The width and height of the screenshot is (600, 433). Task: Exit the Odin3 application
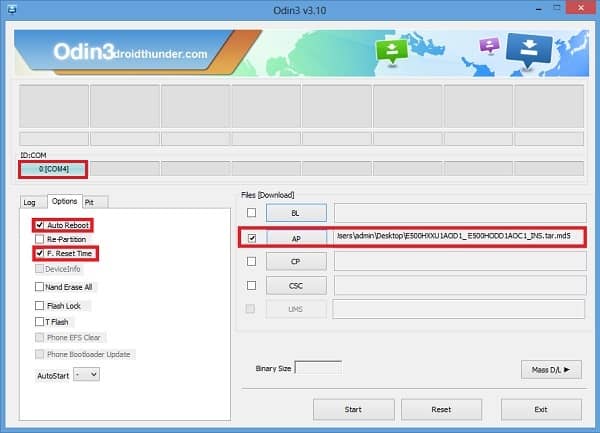point(541,410)
